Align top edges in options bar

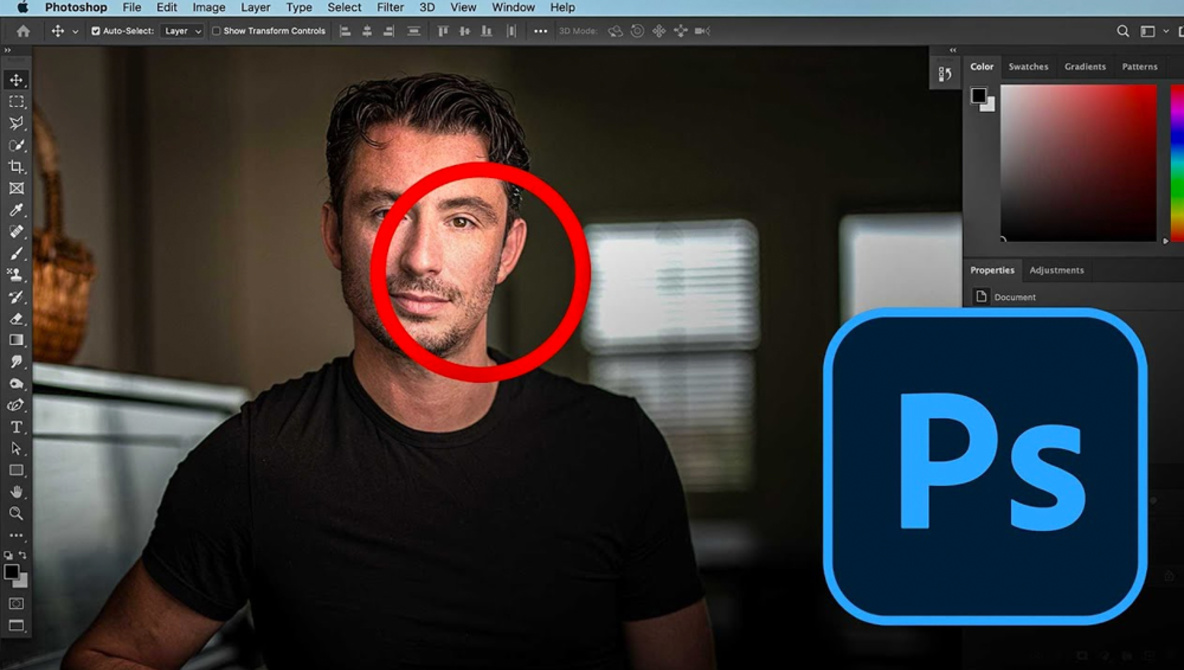coord(443,31)
